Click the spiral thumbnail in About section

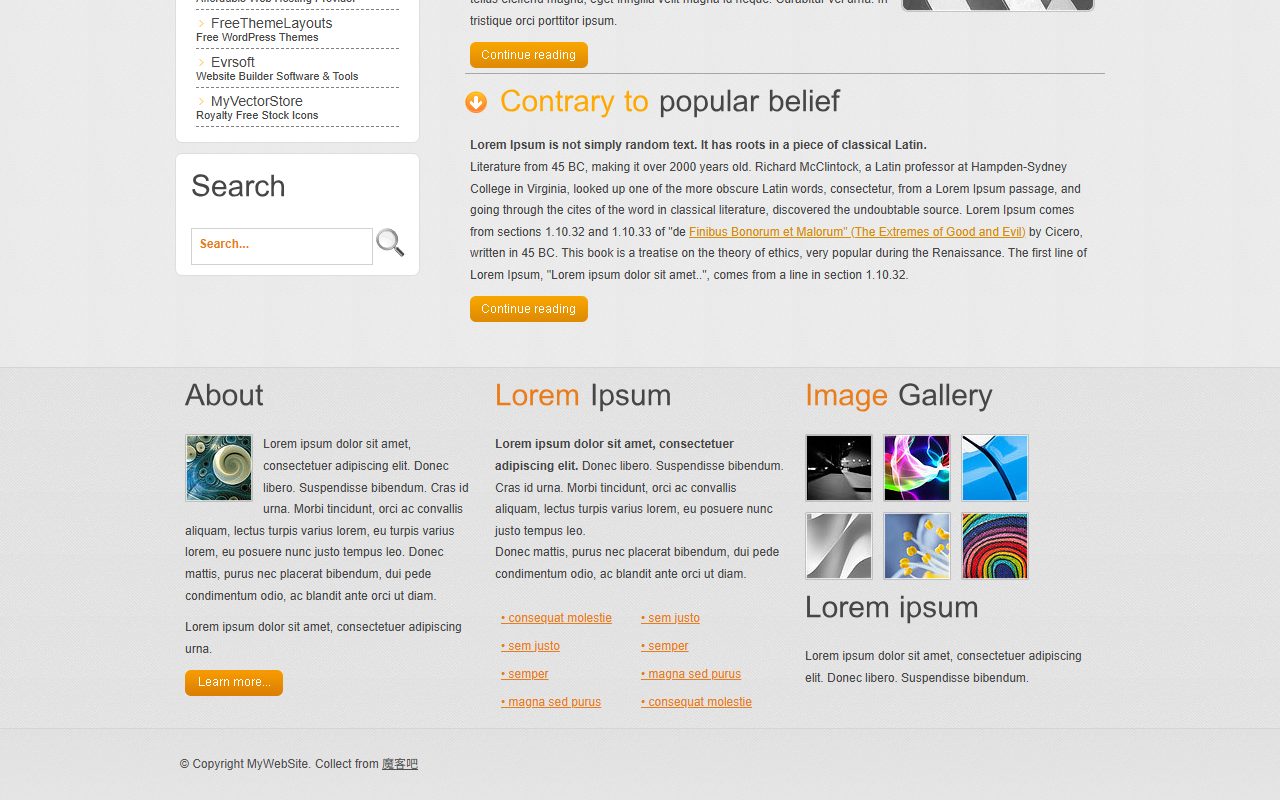point(219,468)
